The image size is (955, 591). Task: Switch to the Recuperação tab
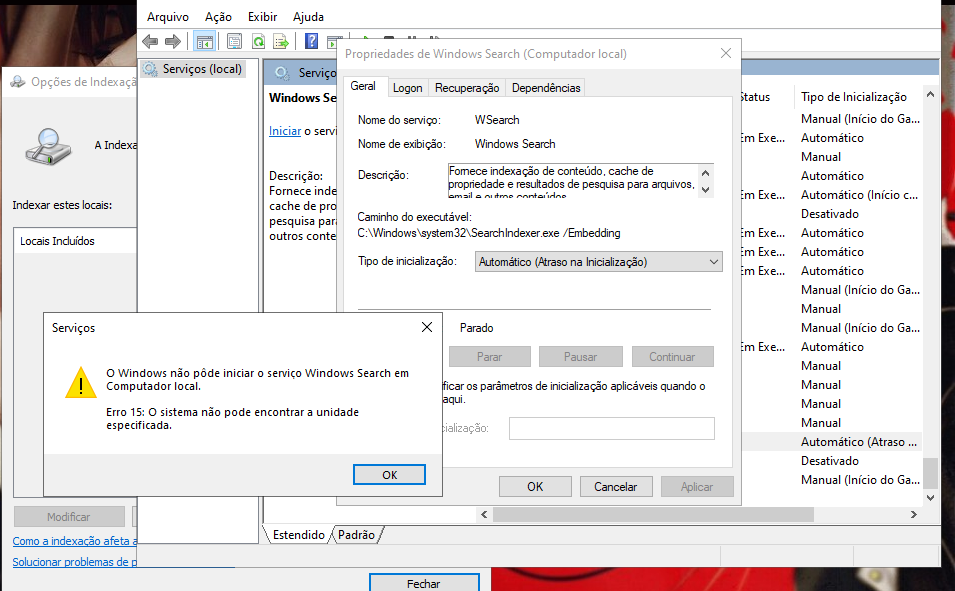pos(467,88)
